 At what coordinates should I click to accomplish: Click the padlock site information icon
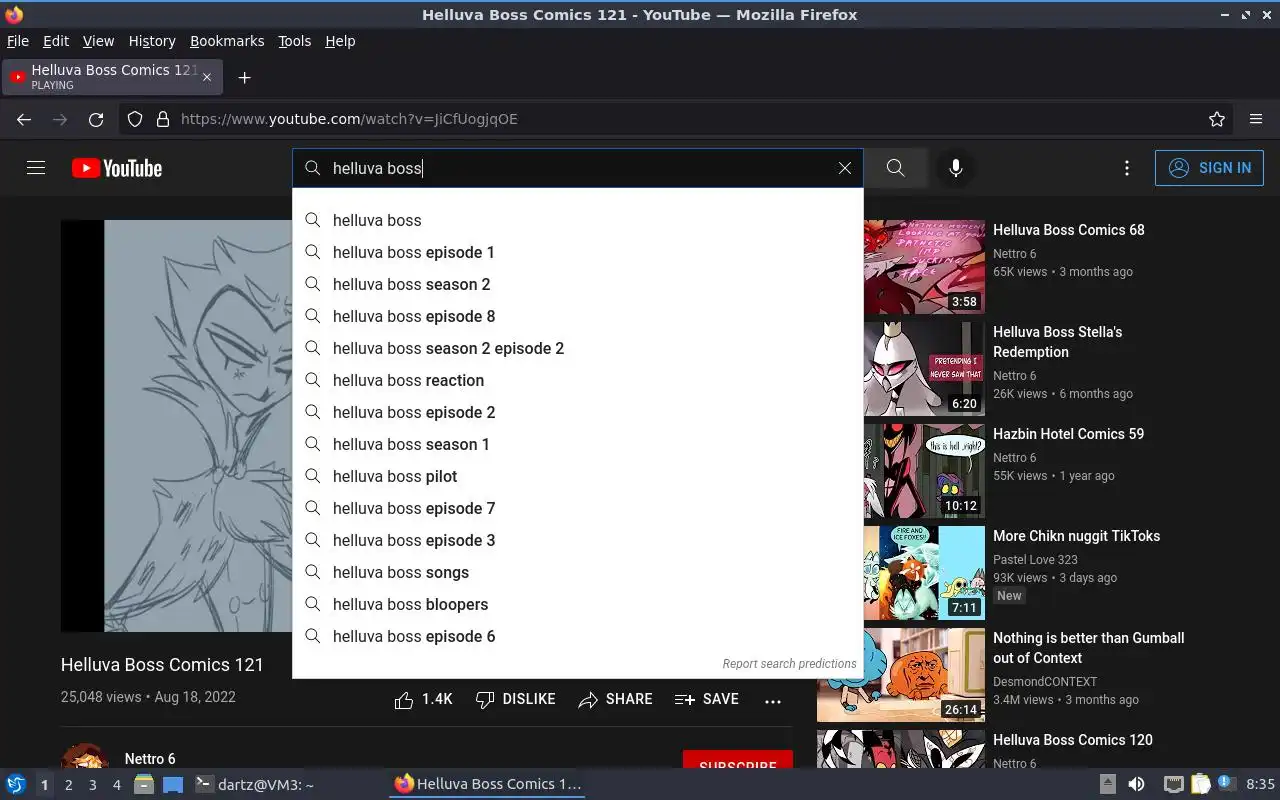point(163,119)
